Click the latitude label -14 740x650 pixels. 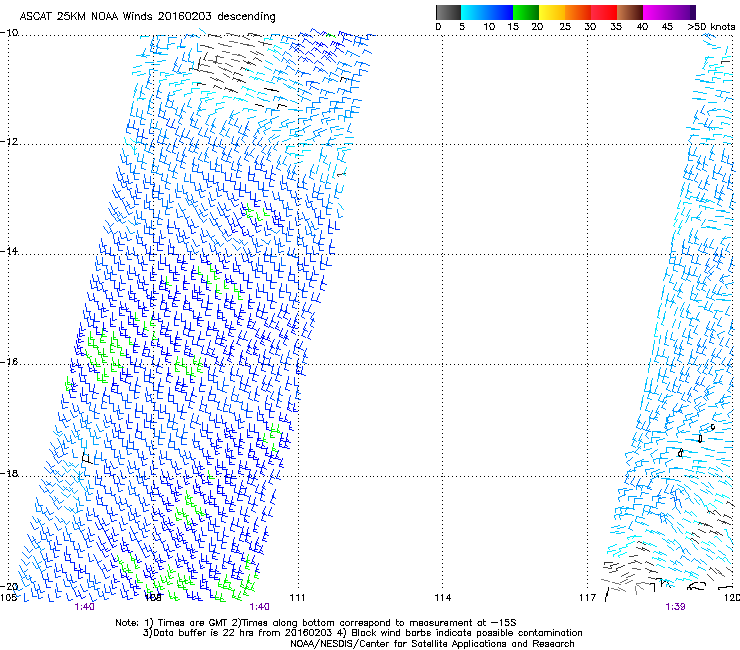pyautogui.click(x=9, y=251)
